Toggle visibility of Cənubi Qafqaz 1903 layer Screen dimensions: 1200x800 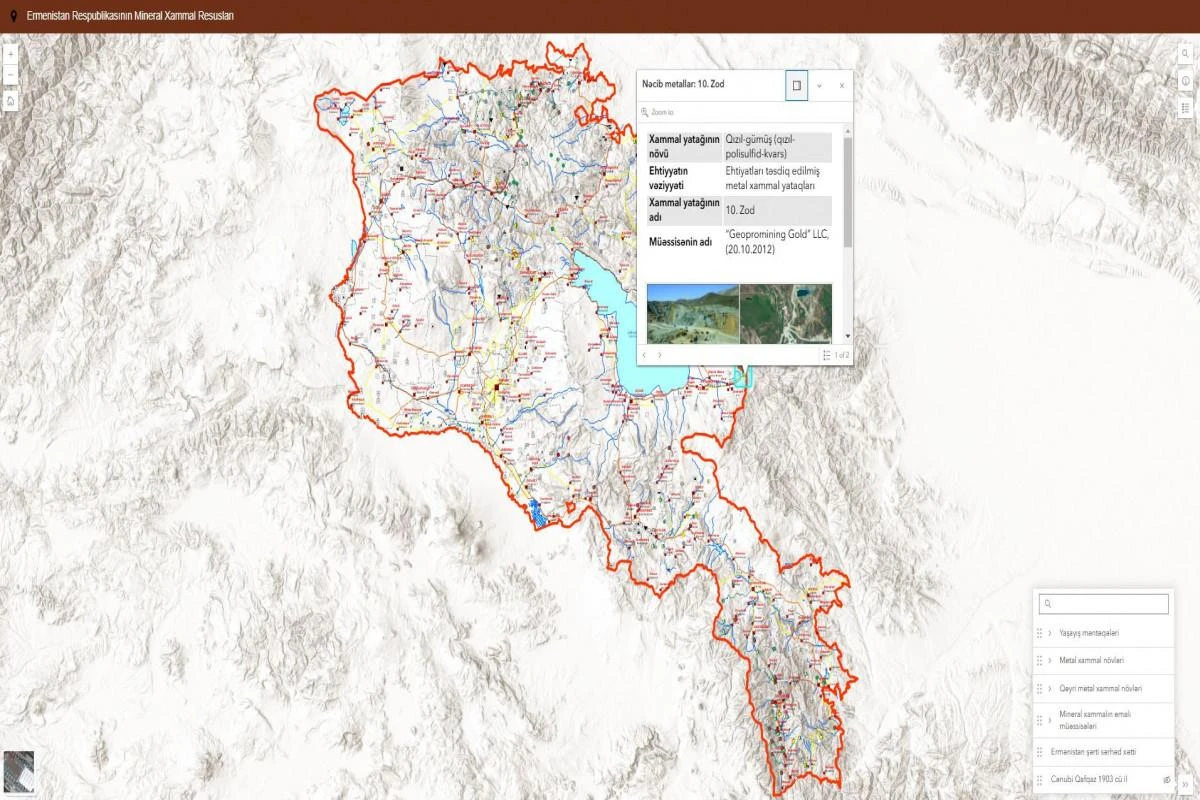[1166, 779]
